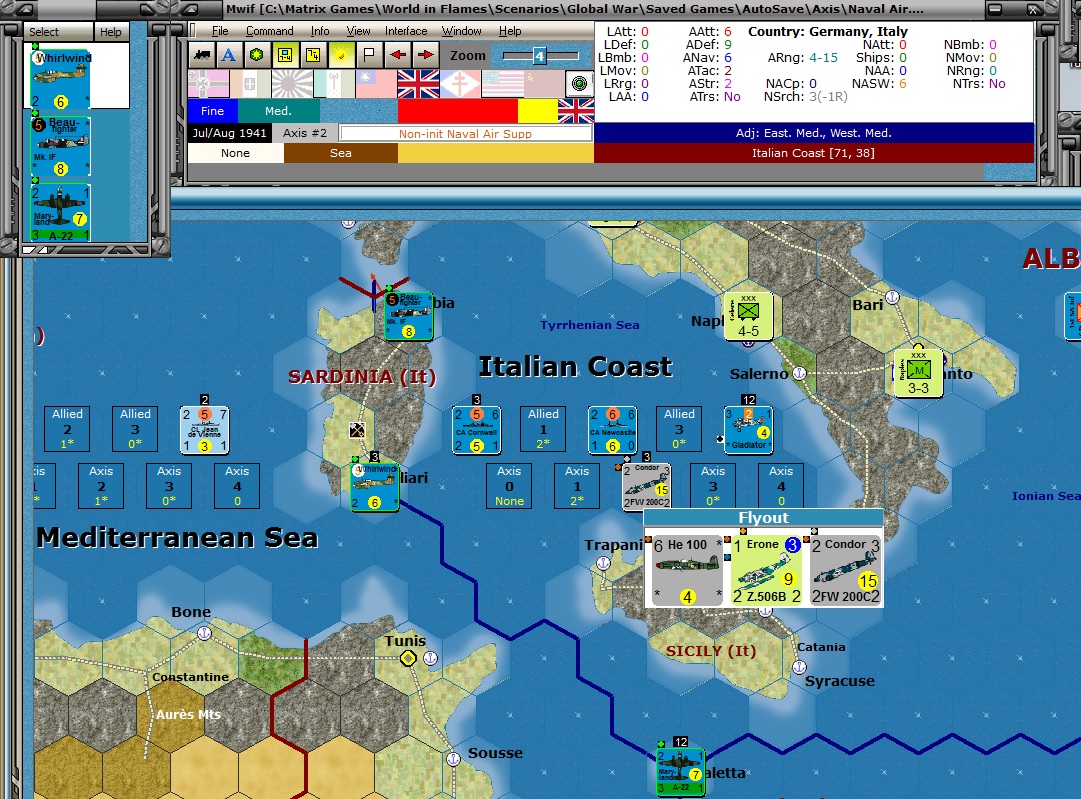1081x799 pixels.
Task: Click the Axis 0 None sea box
Action: (509, 486)
